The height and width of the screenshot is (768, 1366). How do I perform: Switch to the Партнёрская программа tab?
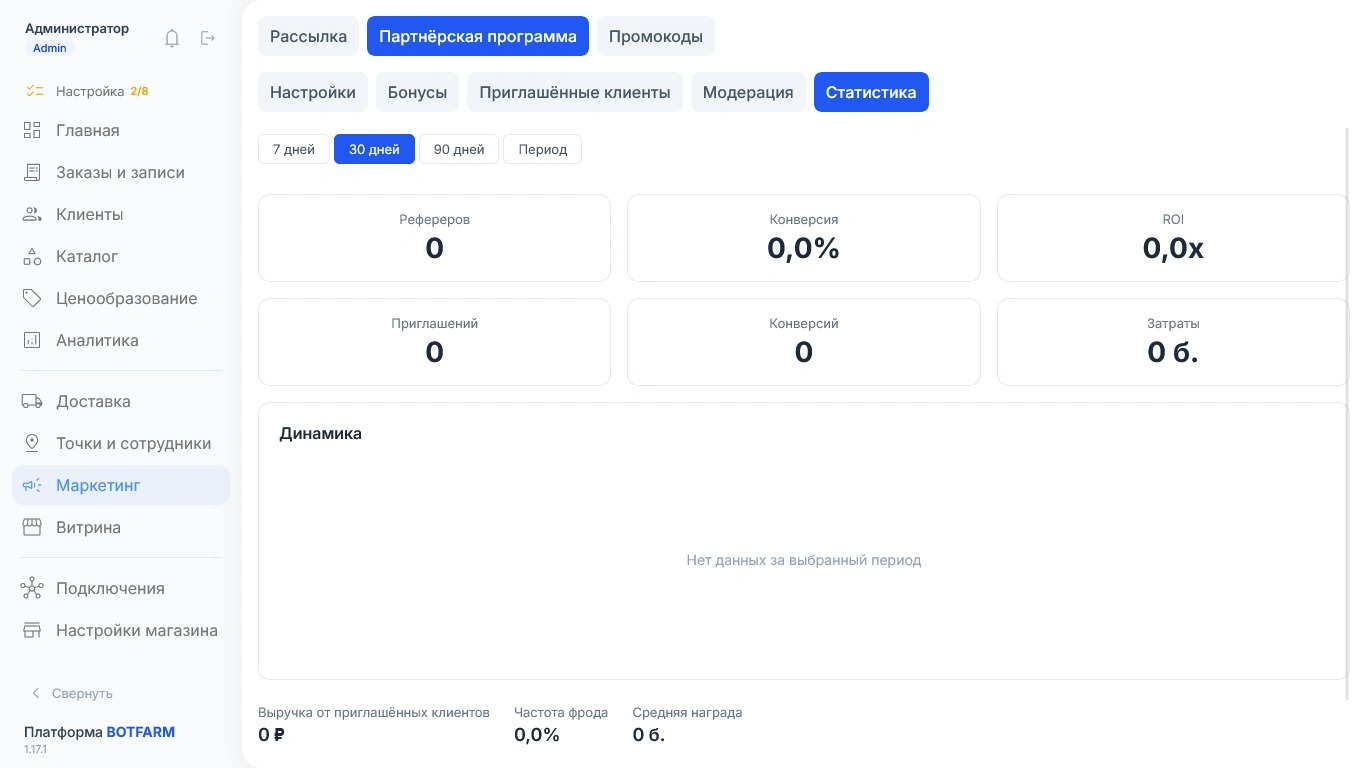(478, 36)
